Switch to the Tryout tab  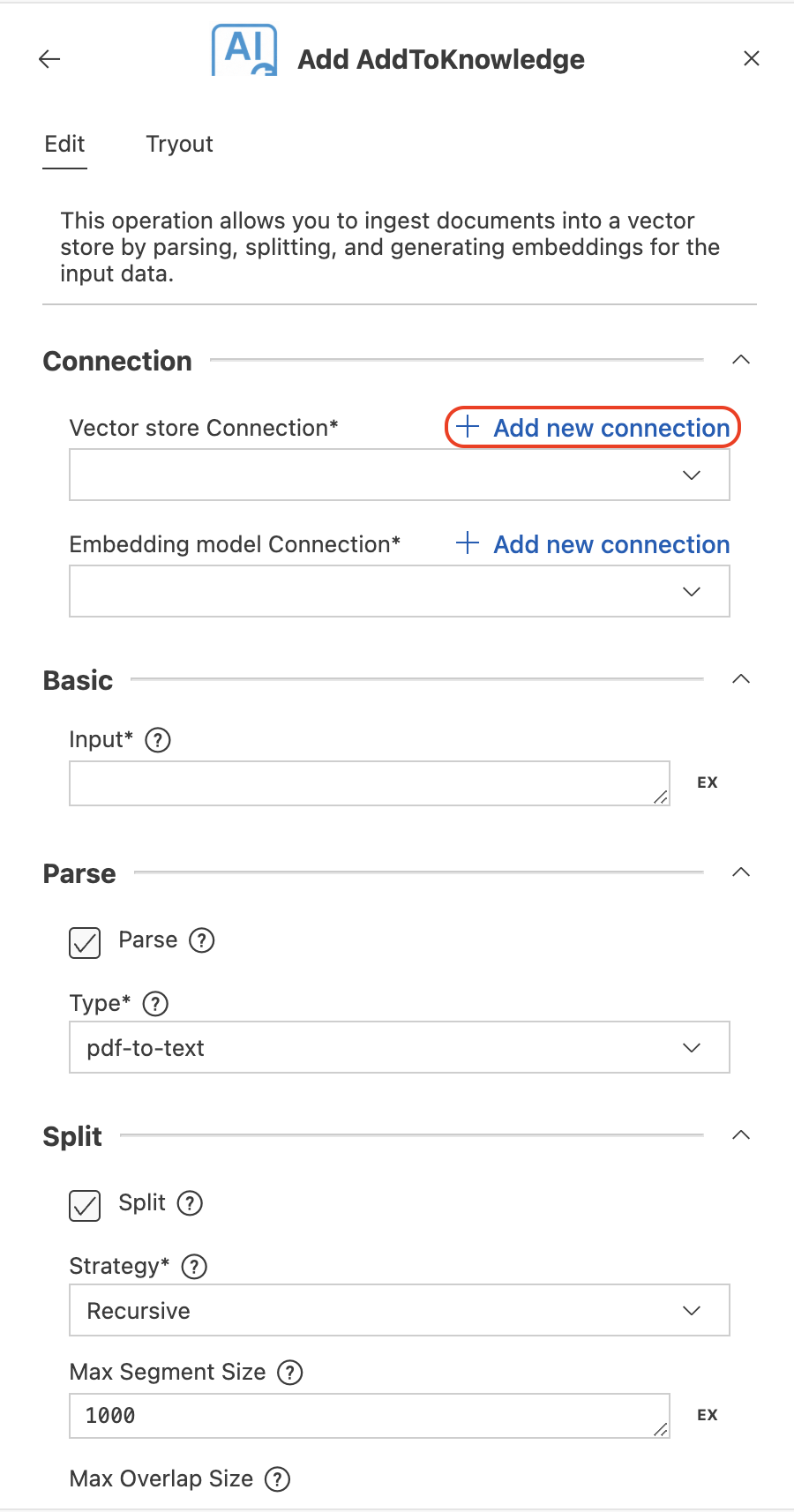click(179, 144)
